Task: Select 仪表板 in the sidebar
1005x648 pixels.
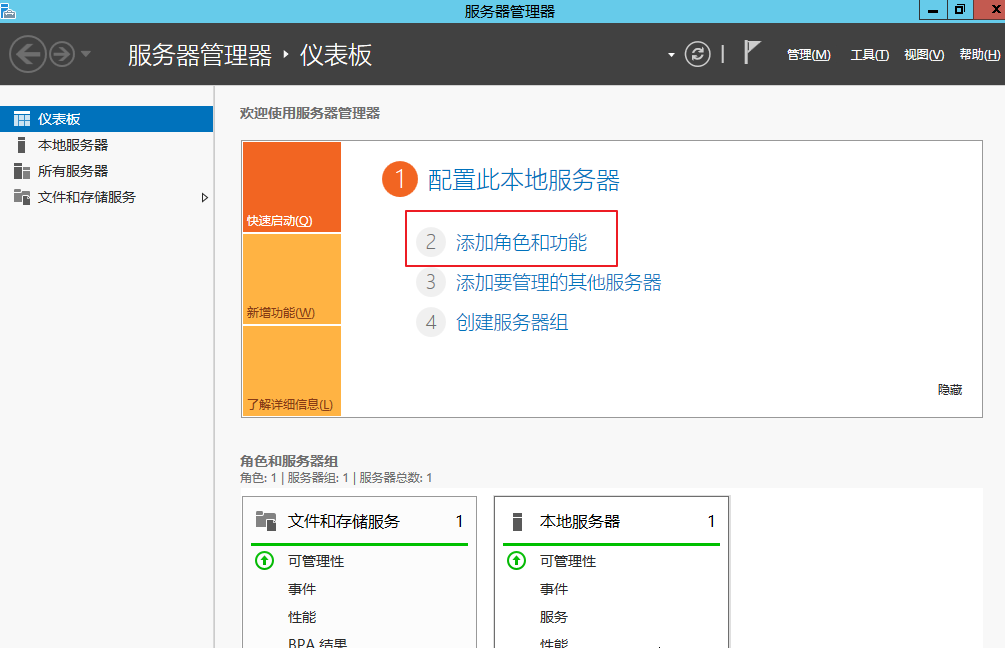Action: click(x=106, y=119)
